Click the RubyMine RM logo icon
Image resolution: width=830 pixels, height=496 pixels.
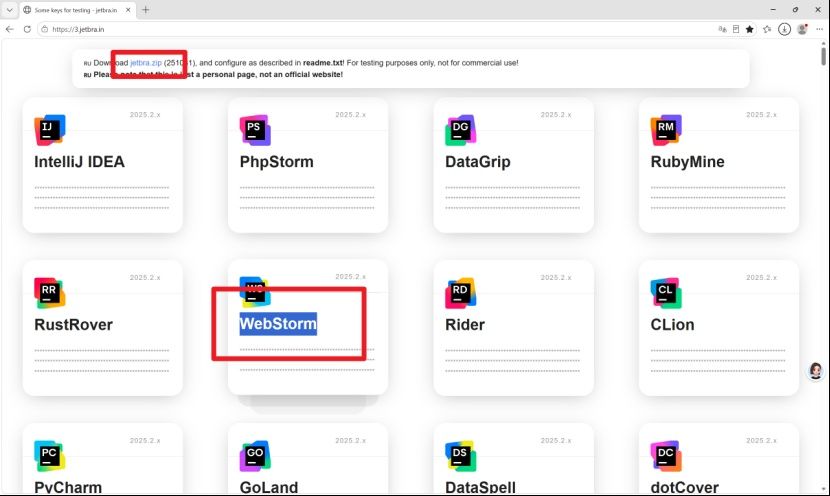point(666,130)
